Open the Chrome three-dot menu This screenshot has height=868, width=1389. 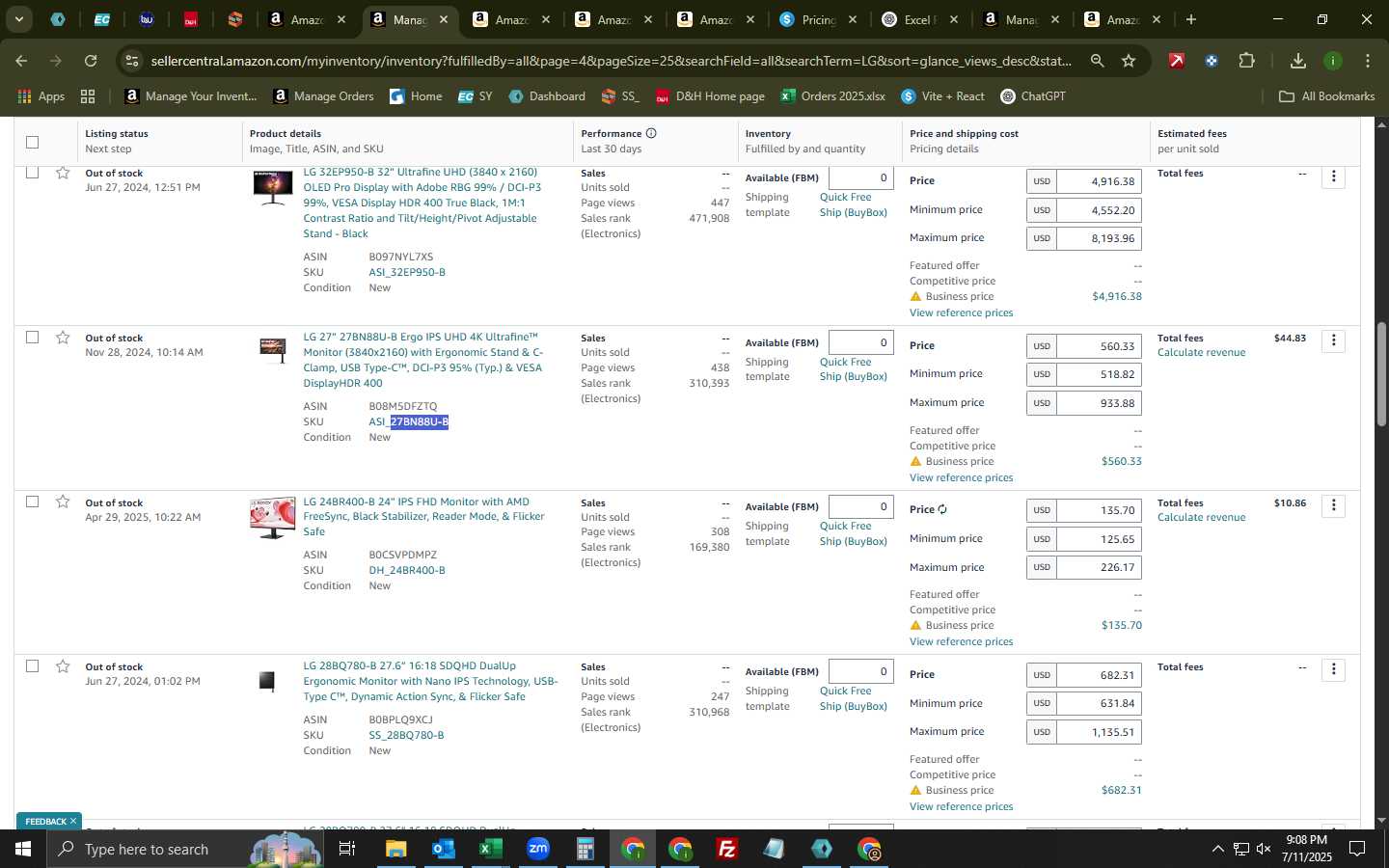tap(1368, 61)
